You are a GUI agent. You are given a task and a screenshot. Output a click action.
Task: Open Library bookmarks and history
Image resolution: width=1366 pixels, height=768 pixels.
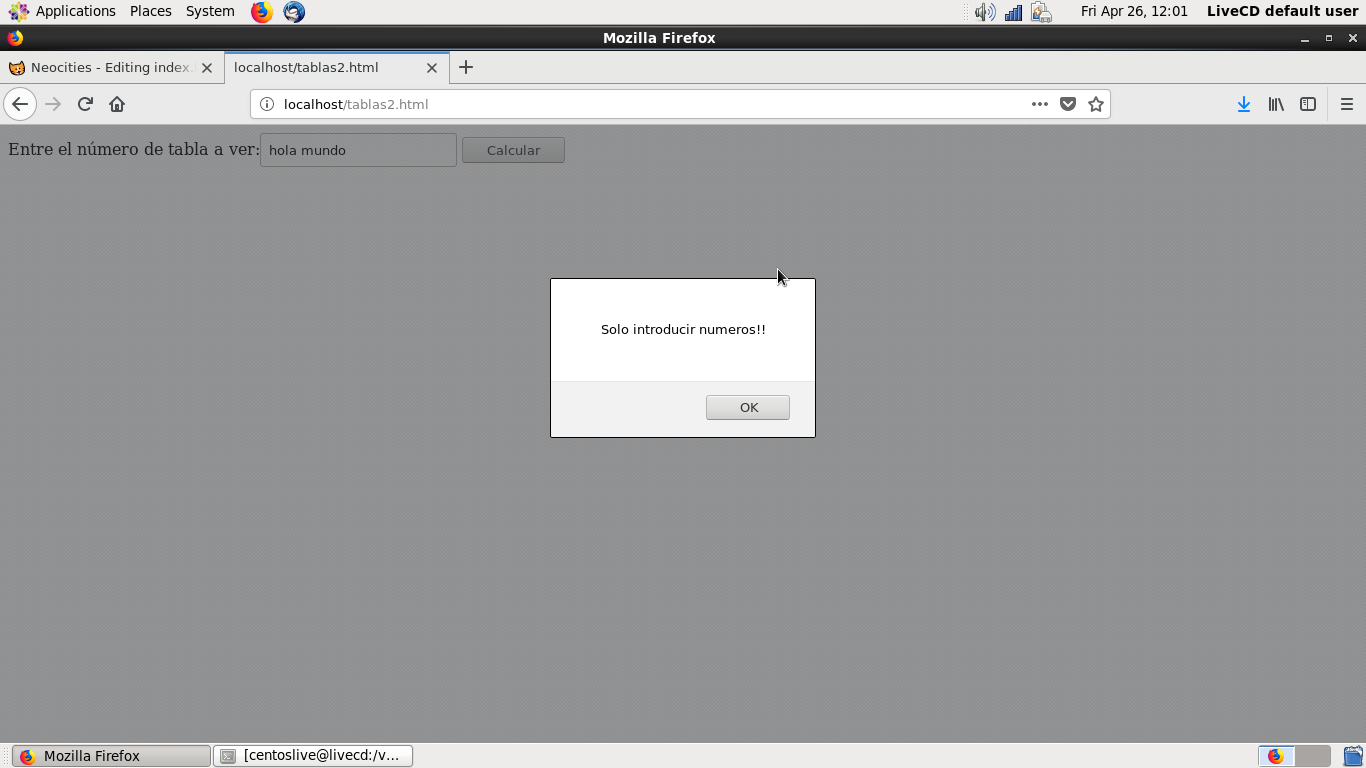1276,104
